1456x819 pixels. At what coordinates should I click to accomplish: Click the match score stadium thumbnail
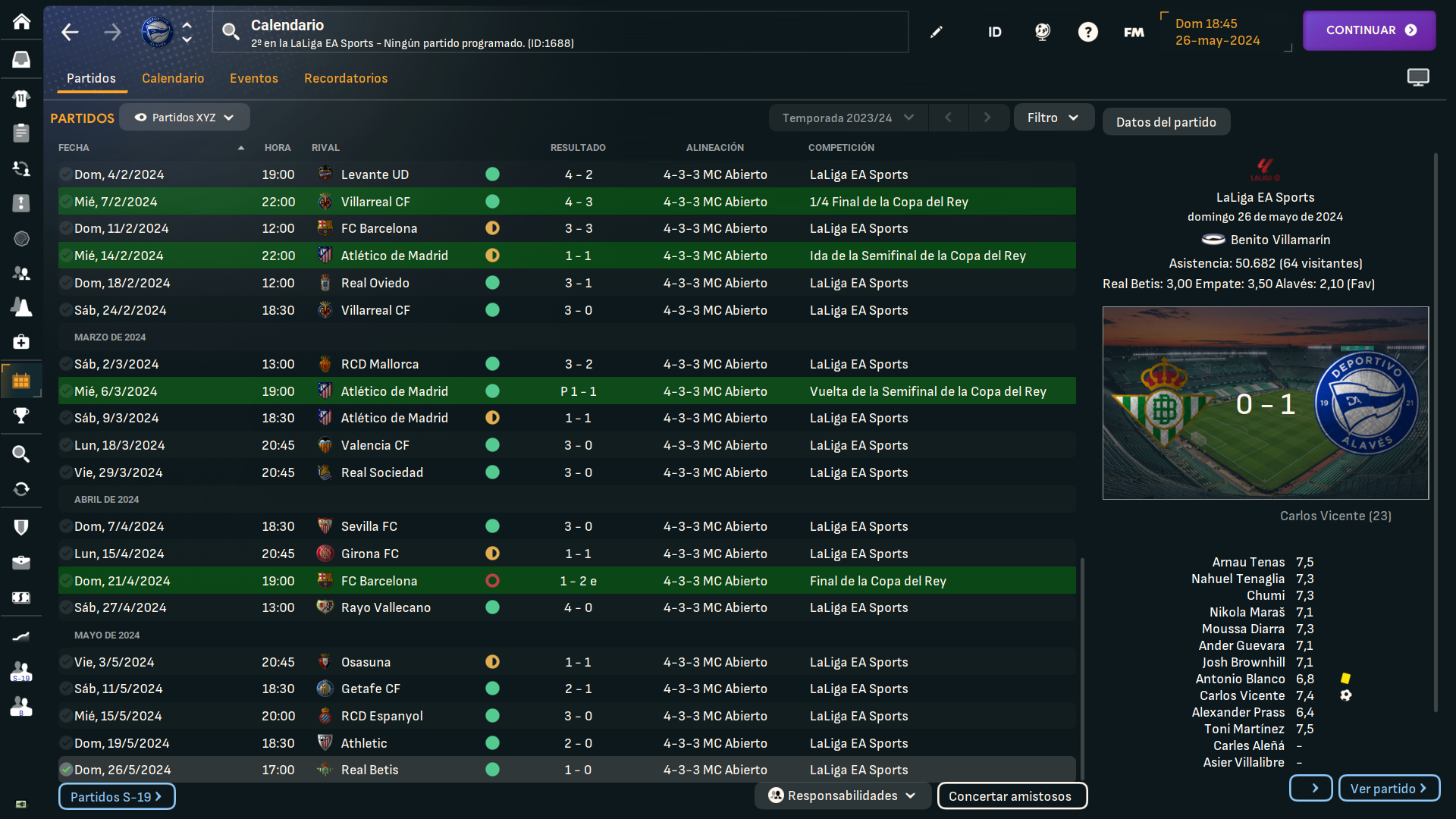tap(1266, 403)
